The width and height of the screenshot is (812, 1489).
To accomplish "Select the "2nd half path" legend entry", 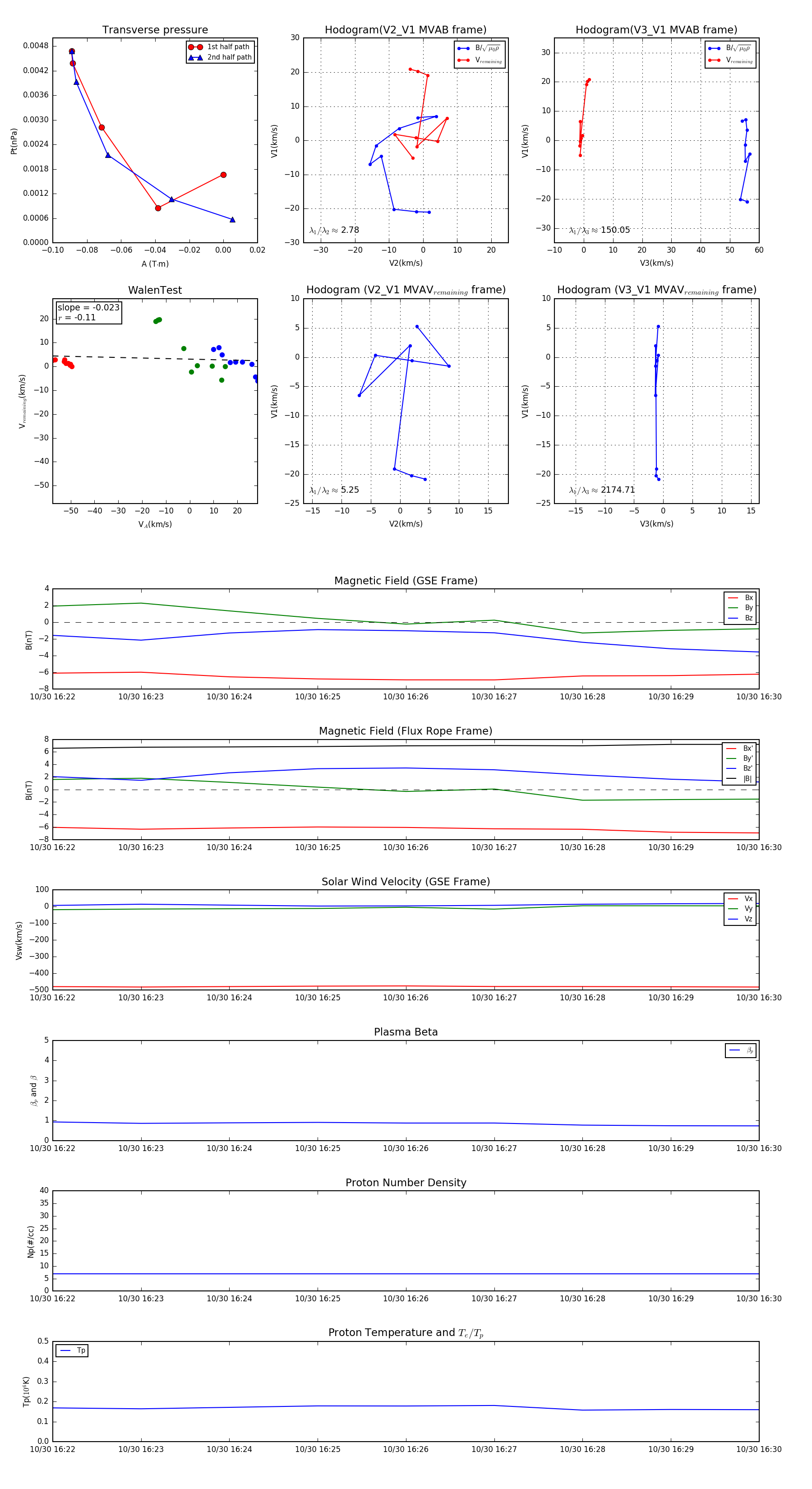I will [x=220, y=57].
